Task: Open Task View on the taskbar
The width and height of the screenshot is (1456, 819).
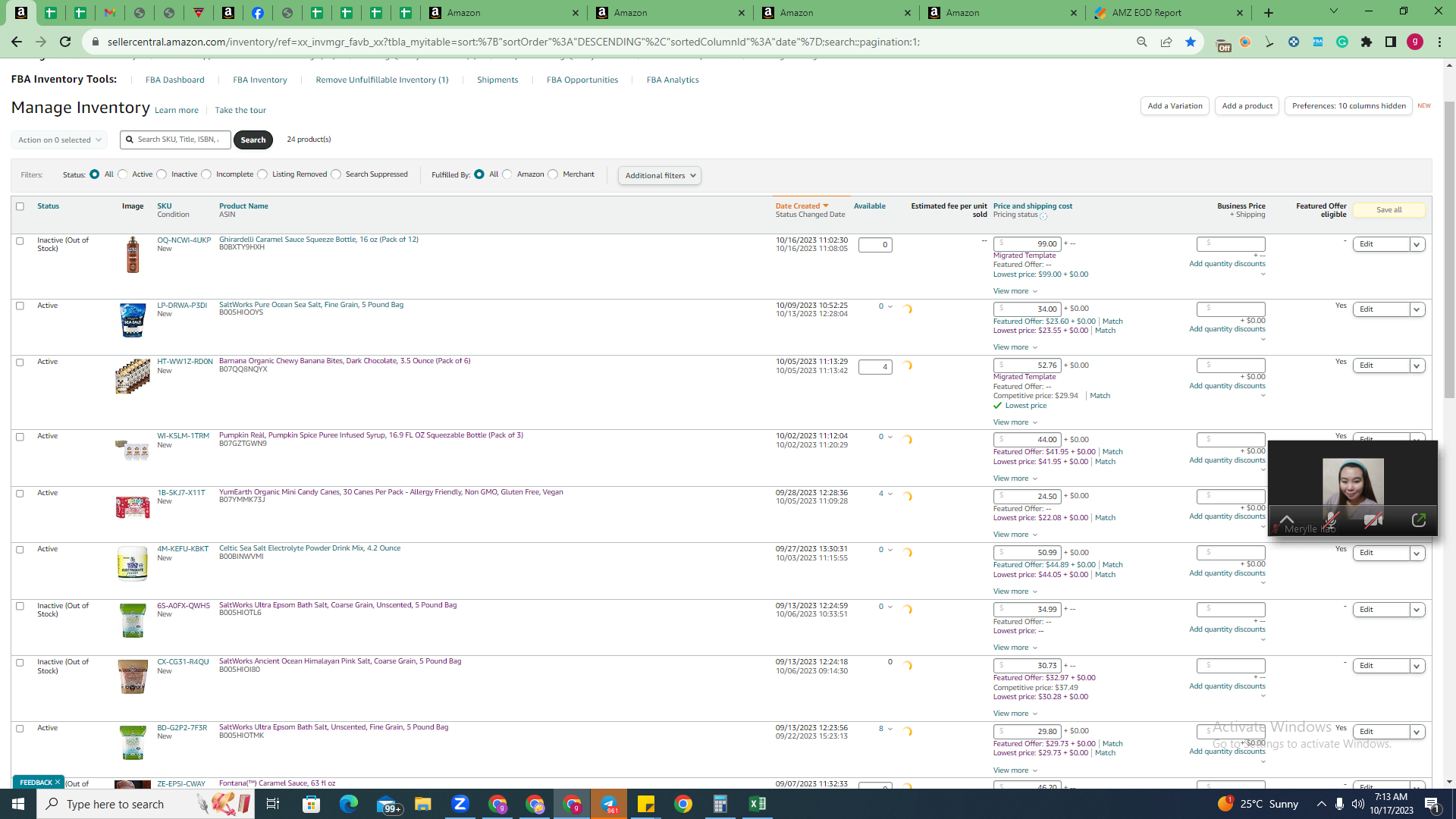Action: [x=273, y=804]
